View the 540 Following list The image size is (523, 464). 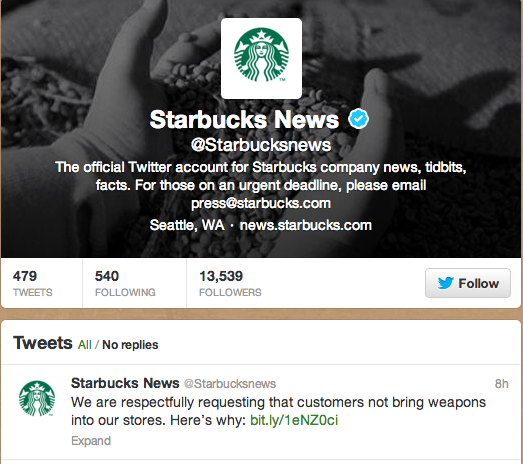pos(125,283)
